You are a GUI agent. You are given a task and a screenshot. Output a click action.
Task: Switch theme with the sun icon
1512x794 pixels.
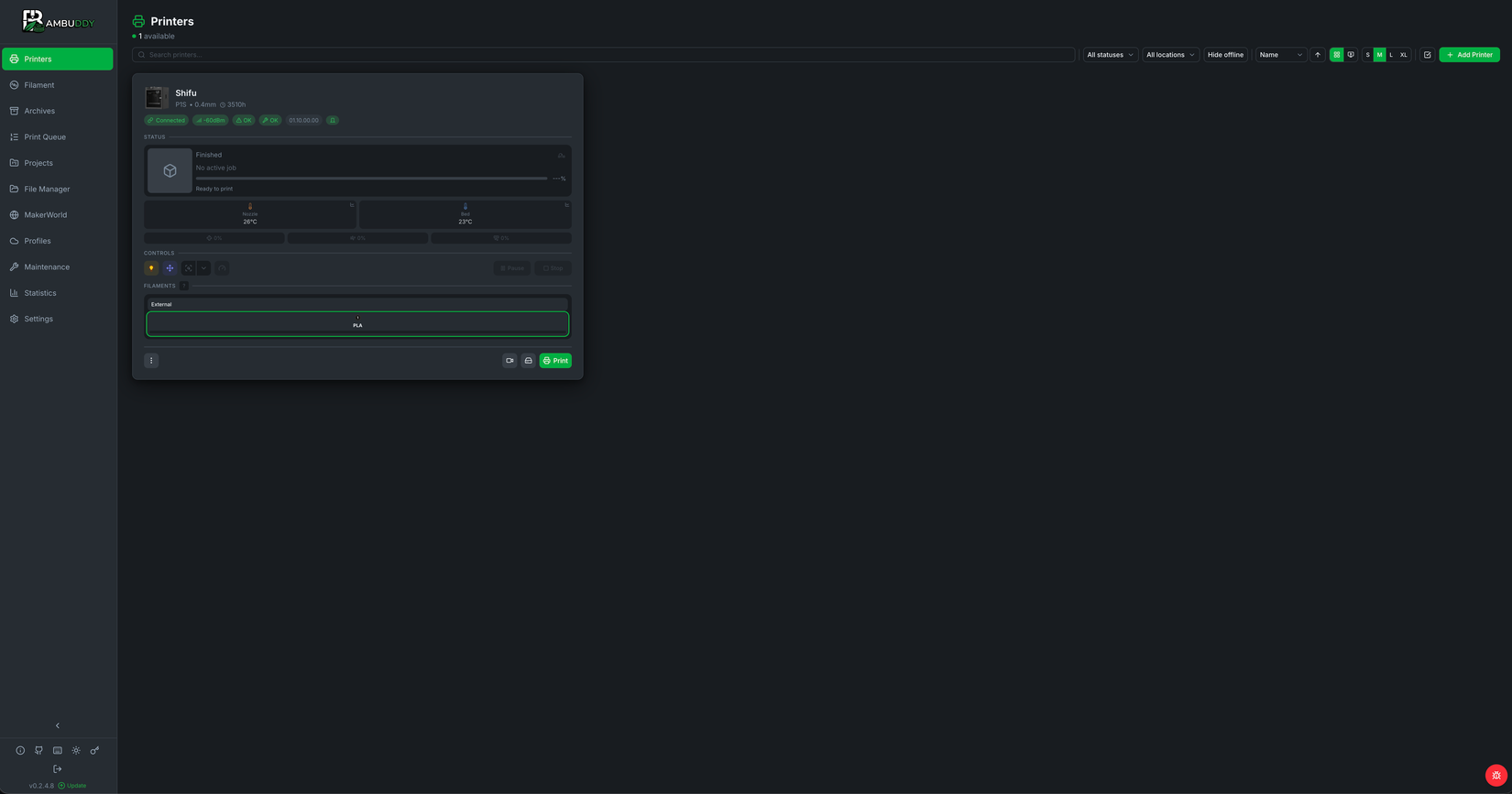click(76, 750)
